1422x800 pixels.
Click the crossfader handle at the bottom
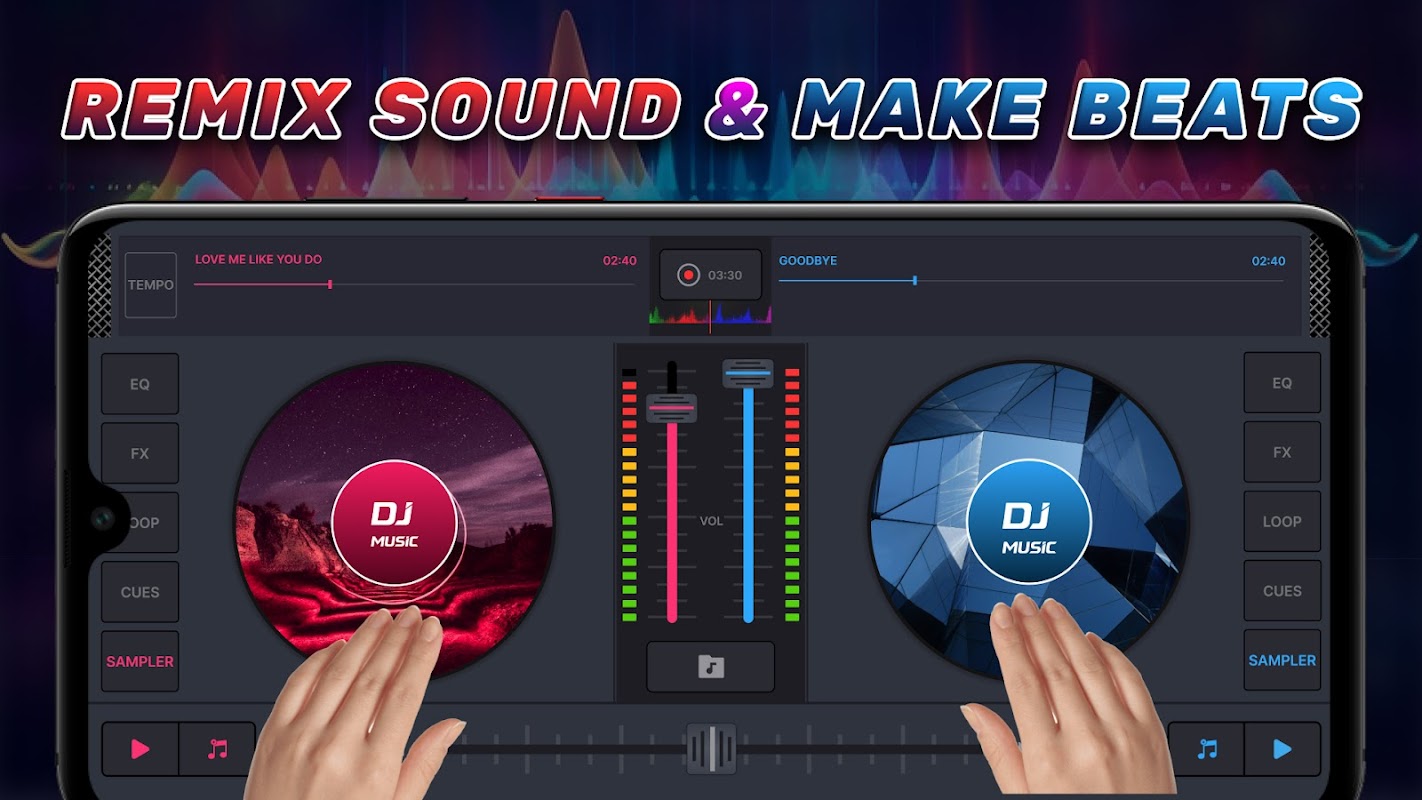711,749
